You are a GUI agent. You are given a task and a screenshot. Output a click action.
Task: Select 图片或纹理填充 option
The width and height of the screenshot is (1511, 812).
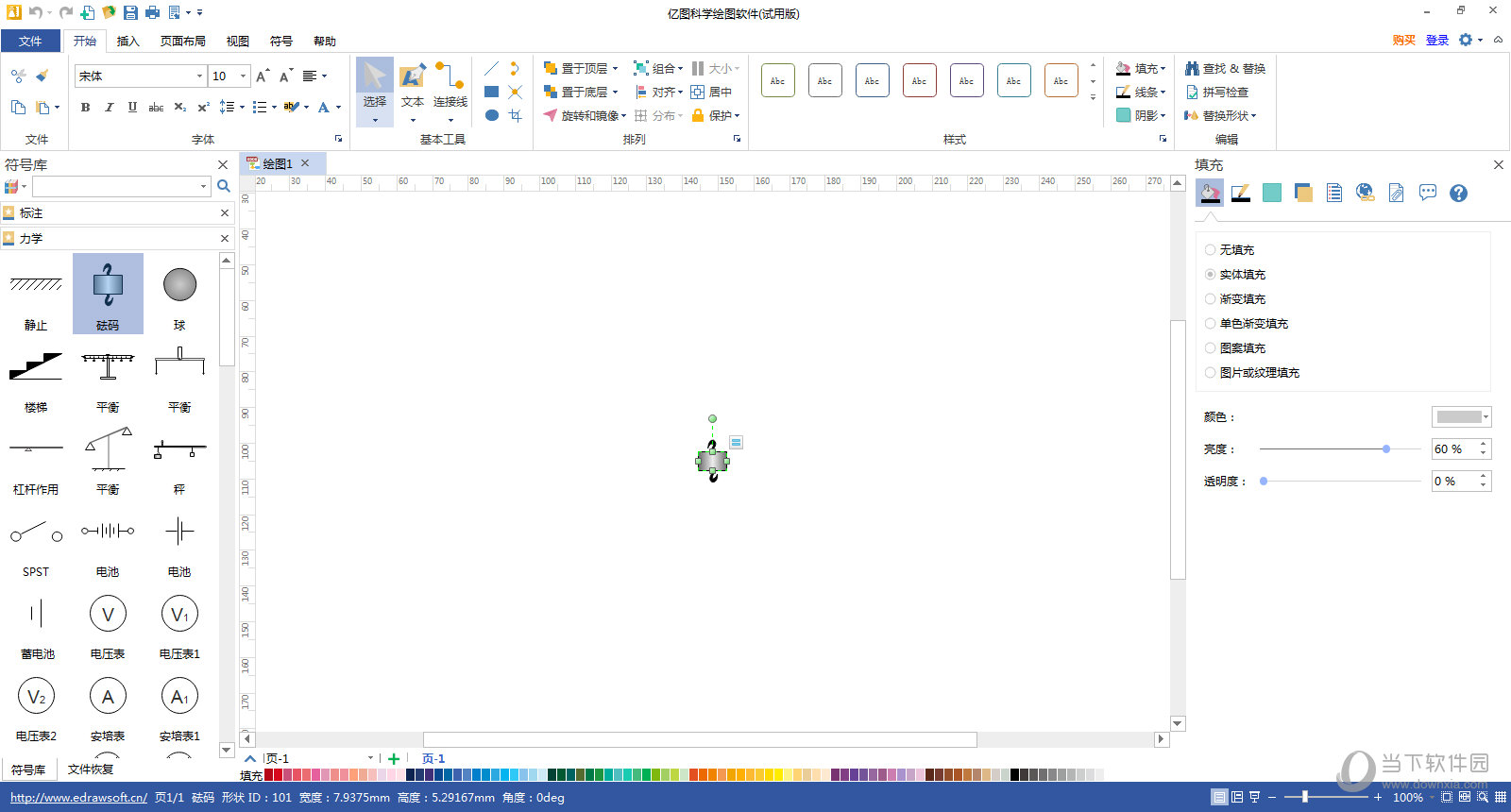point(1251,373)
